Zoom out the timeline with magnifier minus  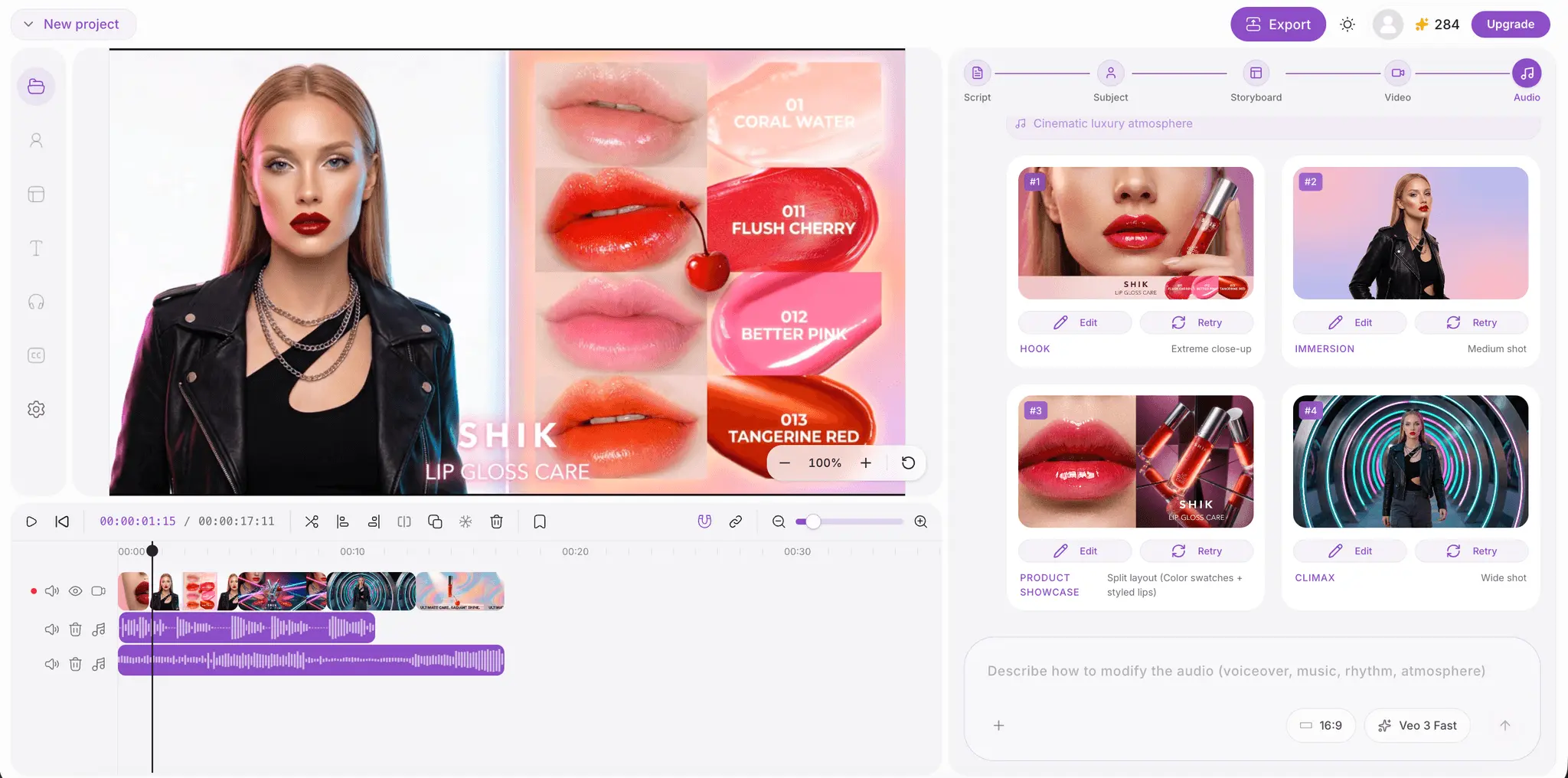779,521
